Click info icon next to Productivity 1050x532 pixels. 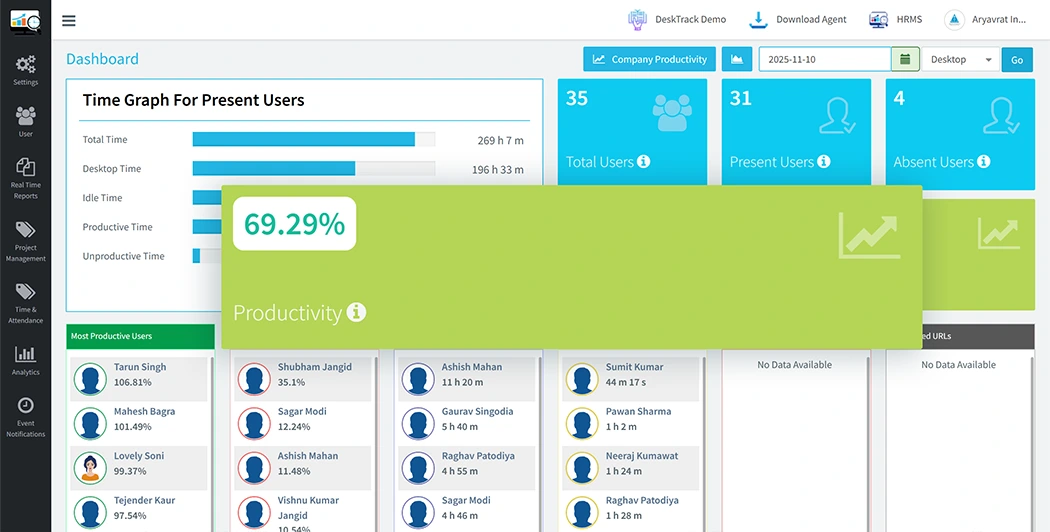click(x=356, y=313)
